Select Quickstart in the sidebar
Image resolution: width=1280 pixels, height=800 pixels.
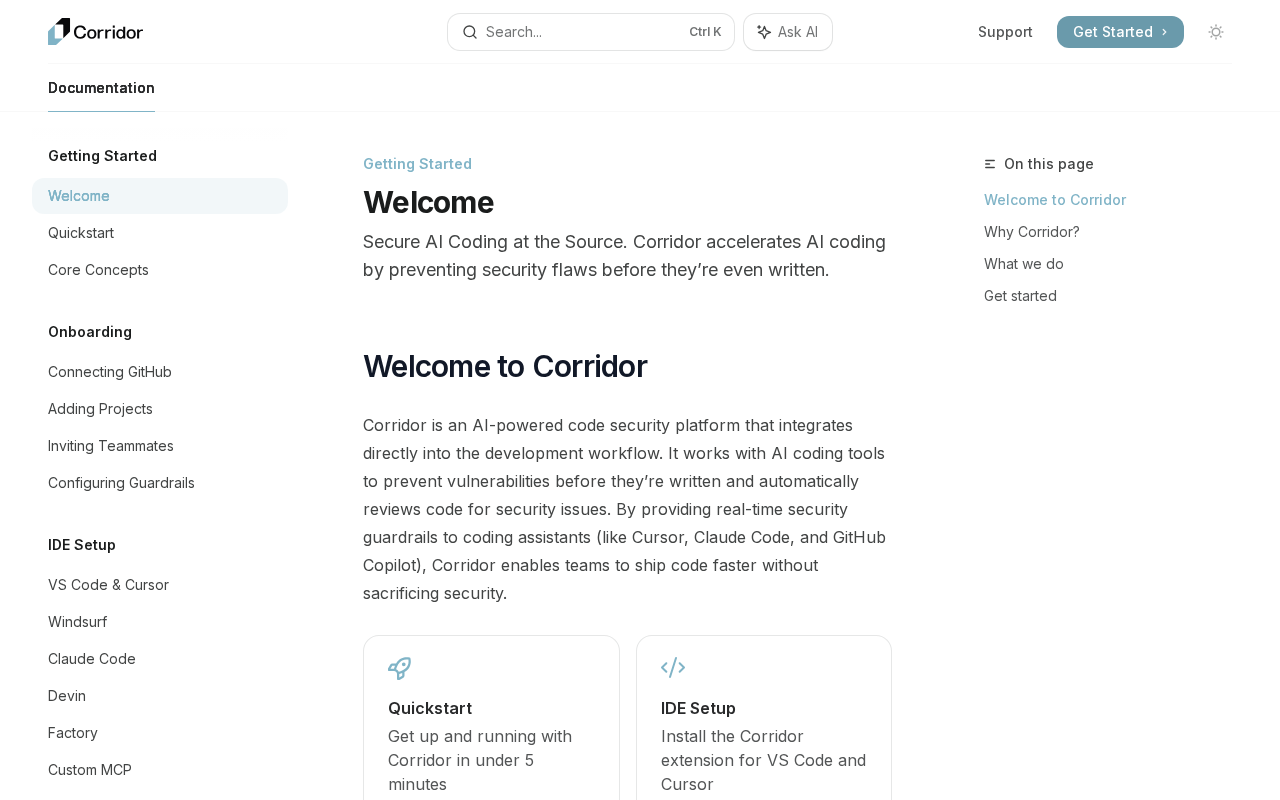tap(81, 233)
